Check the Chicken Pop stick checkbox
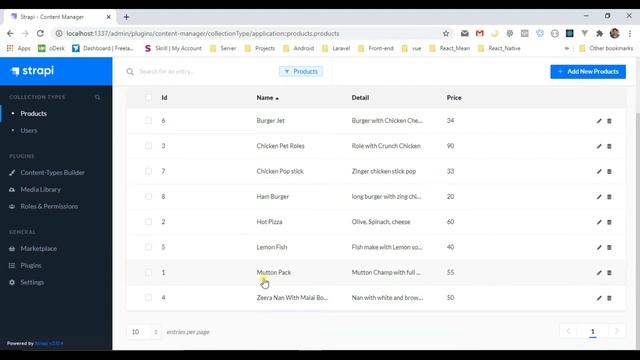Image resolution: width=640 pixels, height=360 pixels. coord(148,171)
